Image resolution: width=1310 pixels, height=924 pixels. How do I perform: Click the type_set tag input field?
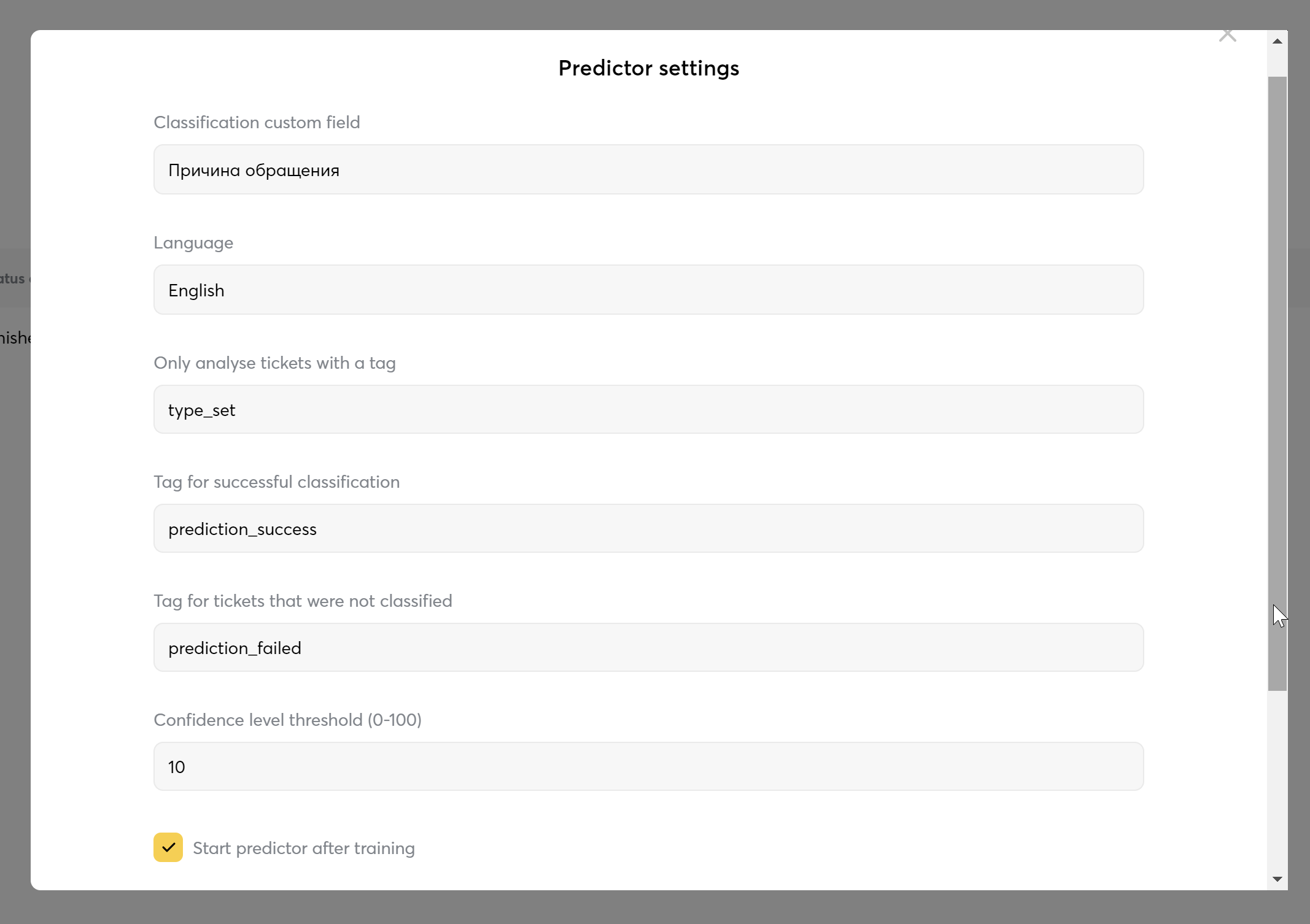point(648,409)
